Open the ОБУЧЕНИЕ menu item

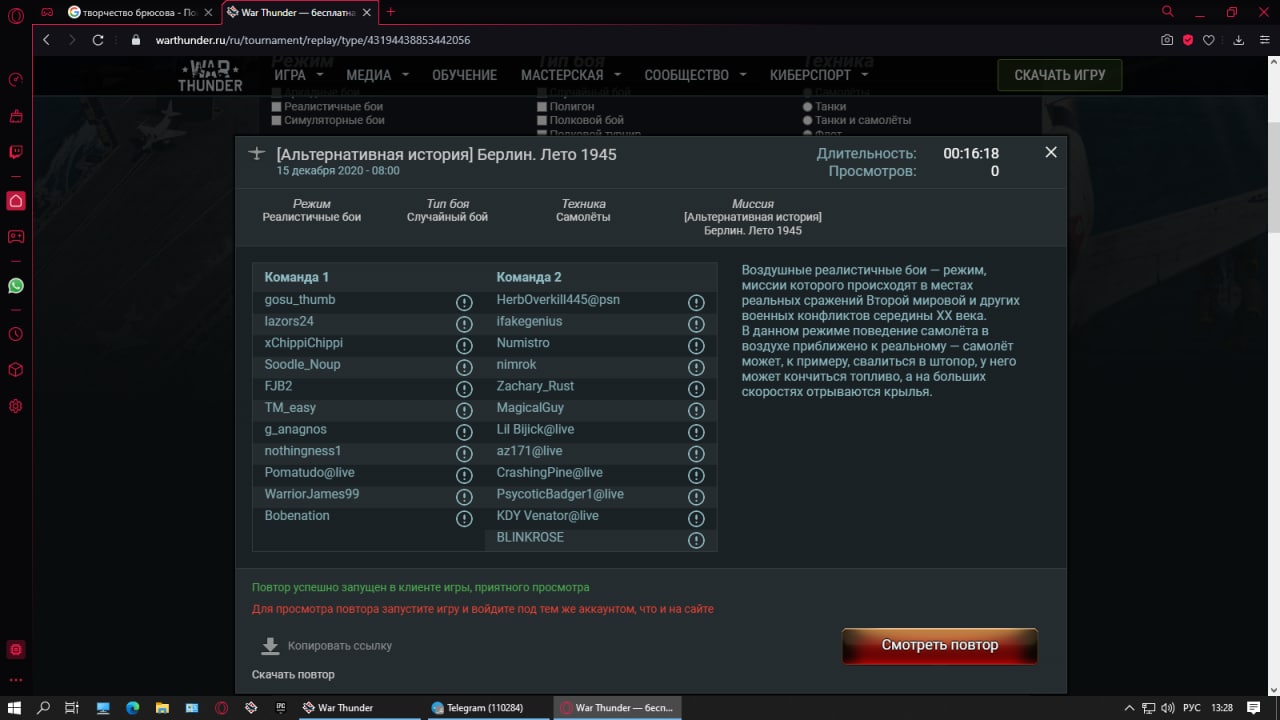click(x=464, y=75)
